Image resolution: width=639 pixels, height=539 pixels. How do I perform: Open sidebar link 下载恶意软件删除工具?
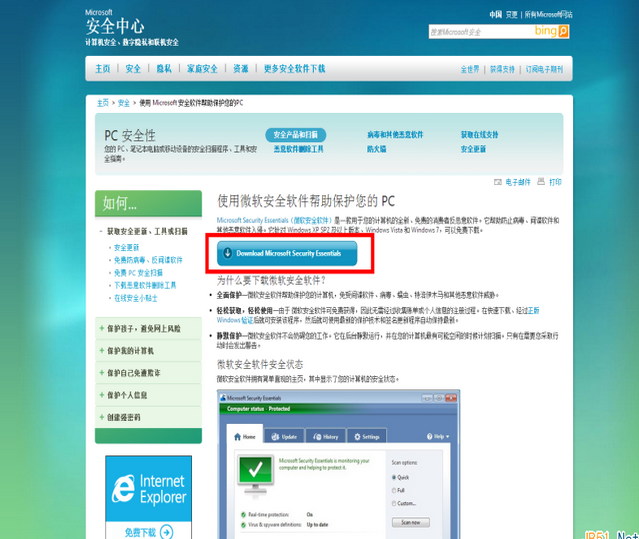(x=145, y=285)
